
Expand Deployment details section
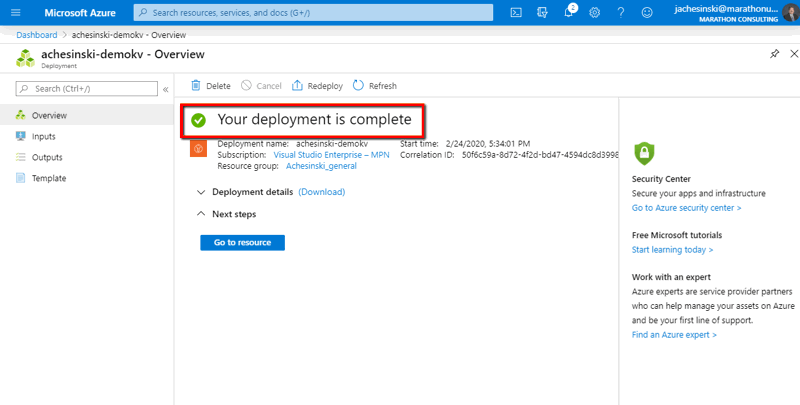(202, 191)
